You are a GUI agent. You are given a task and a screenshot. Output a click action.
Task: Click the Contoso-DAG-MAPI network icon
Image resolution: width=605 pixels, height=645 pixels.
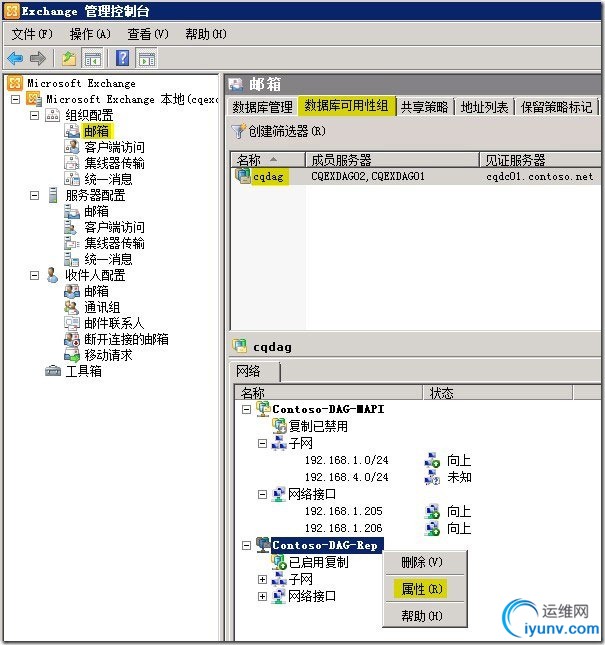tap(263, 409)
